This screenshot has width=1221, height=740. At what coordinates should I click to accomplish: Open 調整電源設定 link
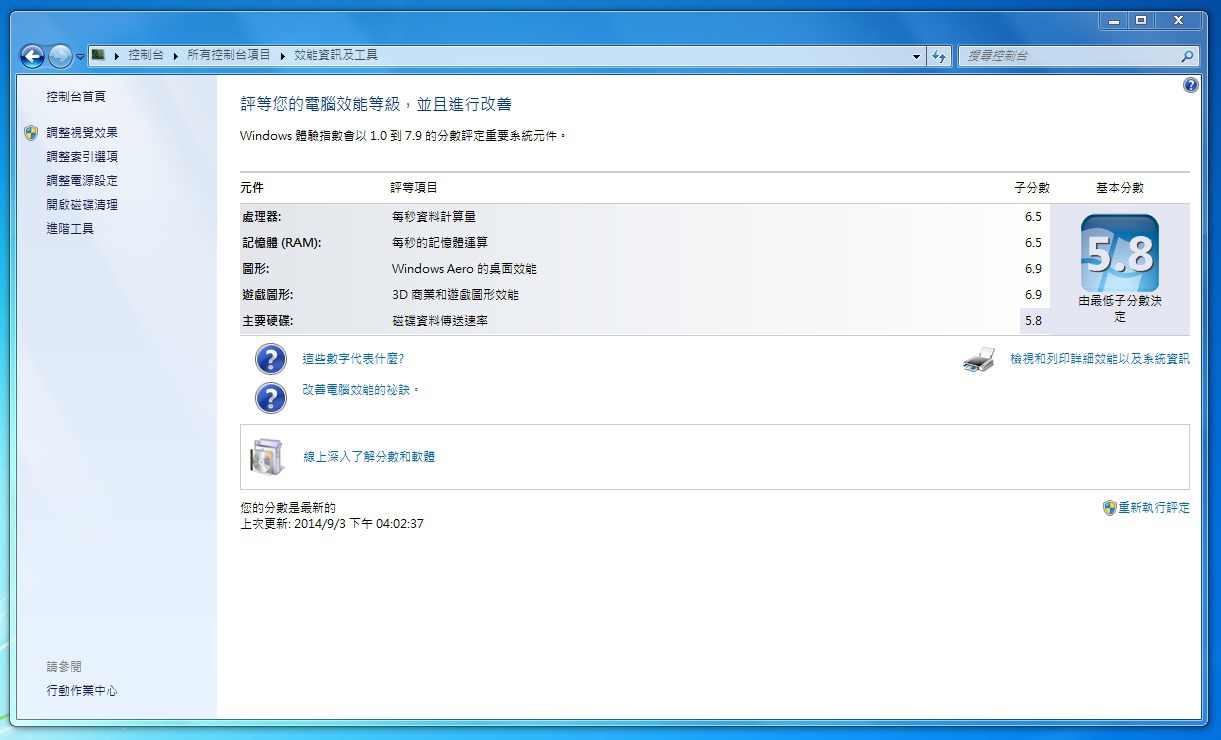click(x=82, y=181)
